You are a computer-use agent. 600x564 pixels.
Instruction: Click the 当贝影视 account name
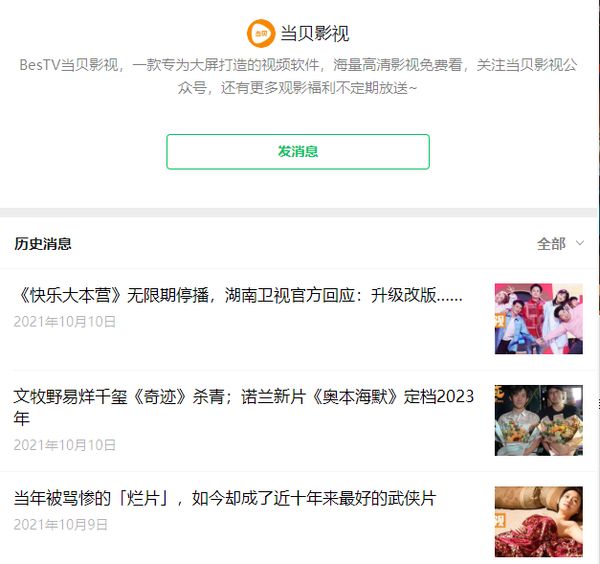pos(315,34)
